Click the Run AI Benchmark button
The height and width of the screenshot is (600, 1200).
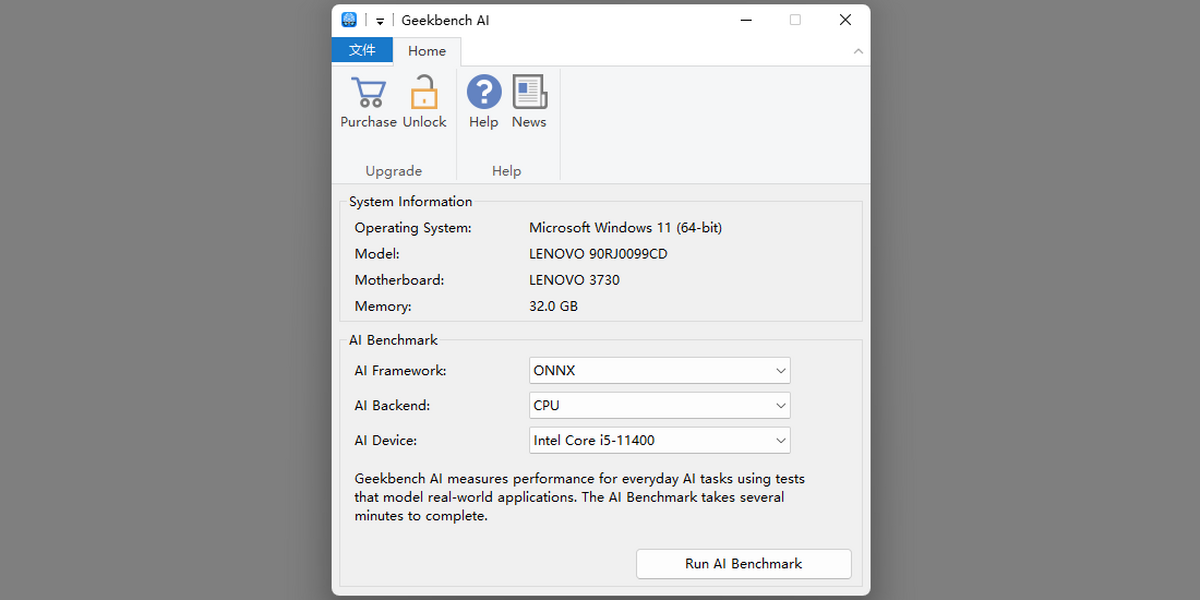pos(744,563)
